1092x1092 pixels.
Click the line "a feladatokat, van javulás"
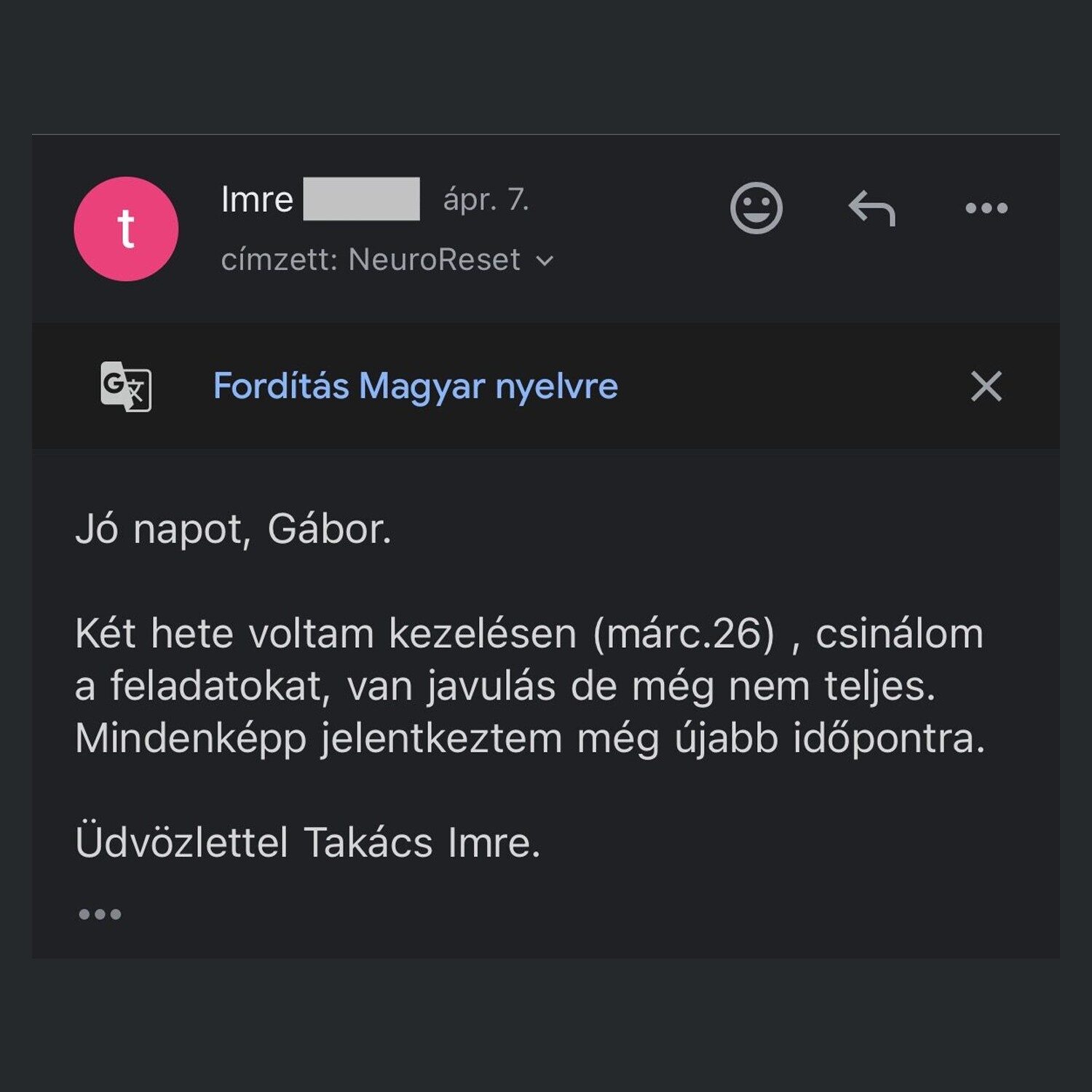pos(314,686)
